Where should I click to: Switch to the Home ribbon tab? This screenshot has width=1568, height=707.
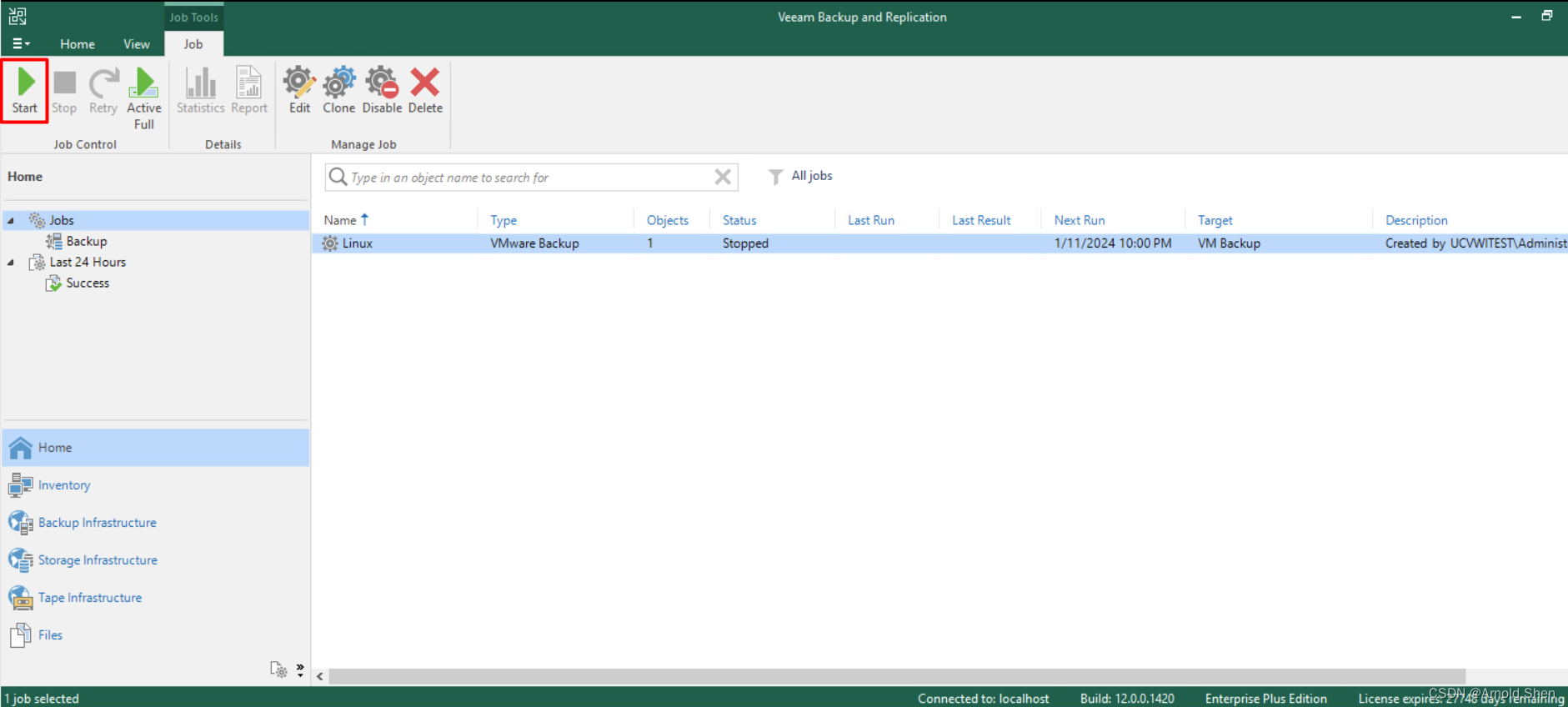point(78,44)
